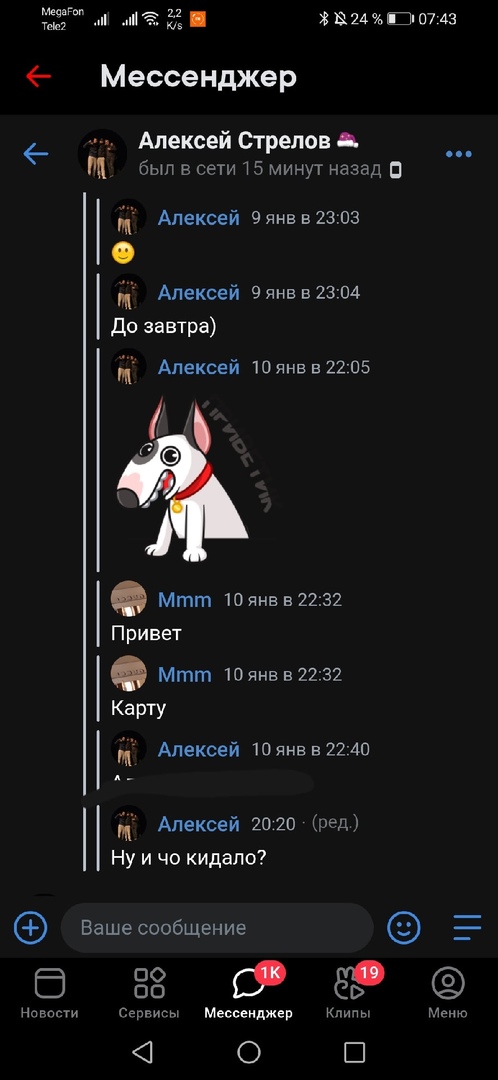Tap the Ваше сообщение input field
Image resolution: width=498 pixels, height=1080 pixels.
(x=217, y=928)
